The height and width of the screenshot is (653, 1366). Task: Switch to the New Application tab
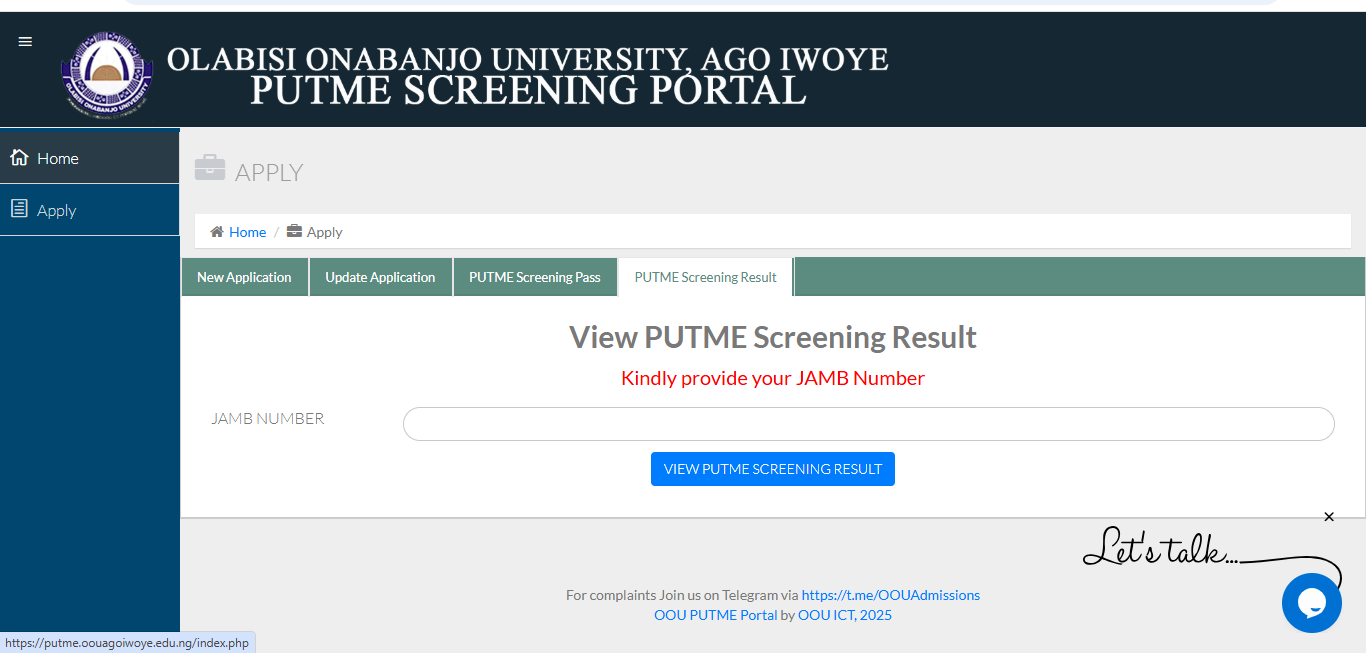coord(244,276)
